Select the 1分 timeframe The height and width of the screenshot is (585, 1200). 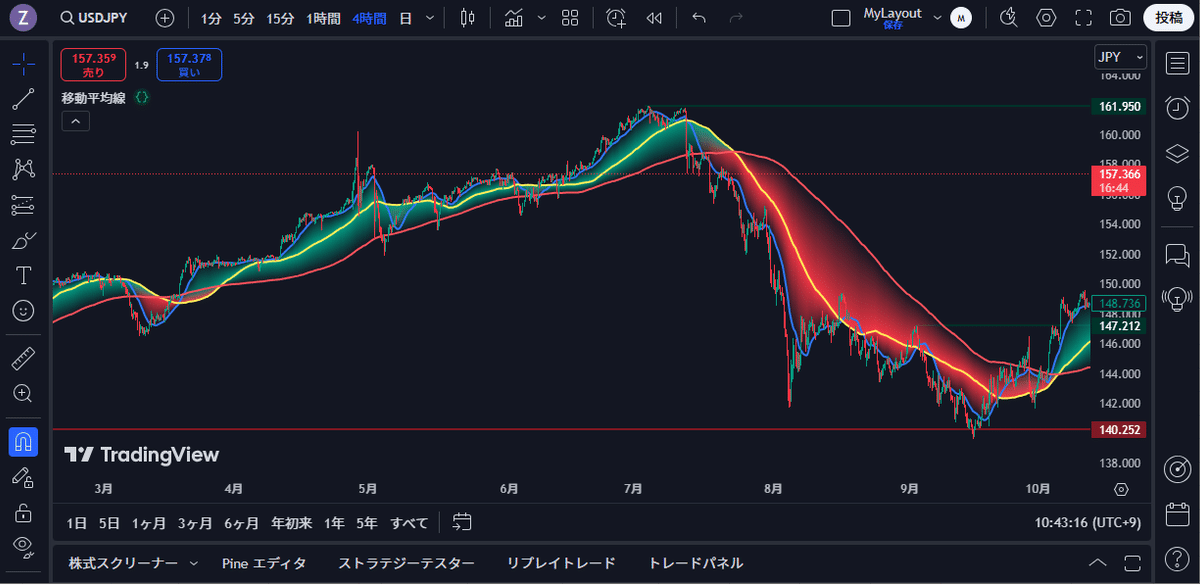coord(210,18)
